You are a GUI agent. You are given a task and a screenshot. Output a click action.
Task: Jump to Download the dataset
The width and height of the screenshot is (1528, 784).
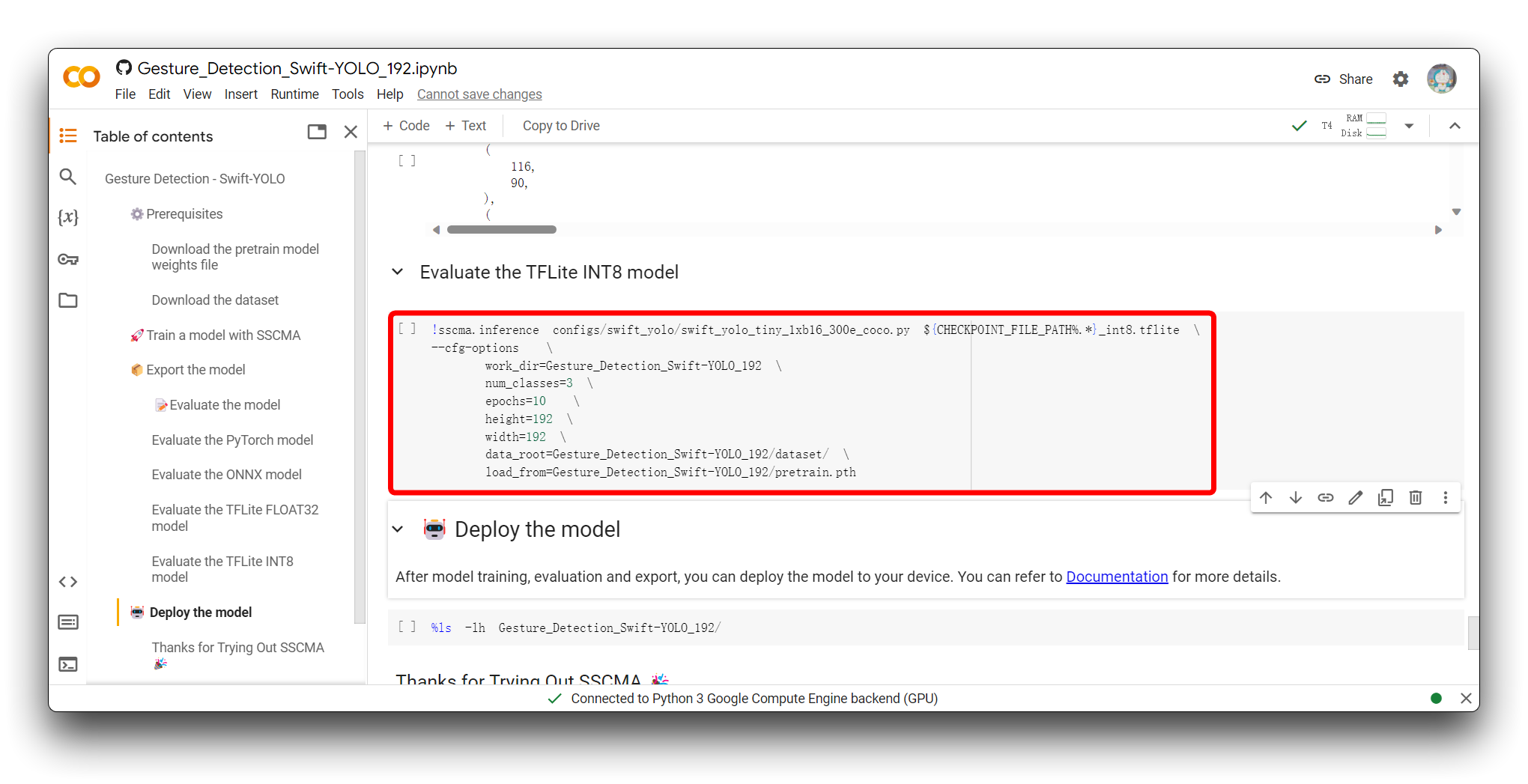[215, 300]
